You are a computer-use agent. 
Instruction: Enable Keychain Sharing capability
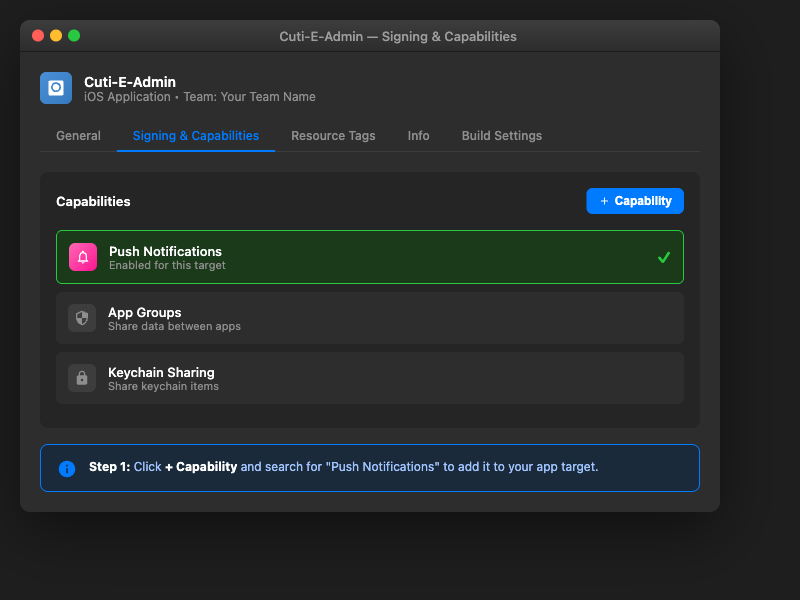[x=370, y=378]
